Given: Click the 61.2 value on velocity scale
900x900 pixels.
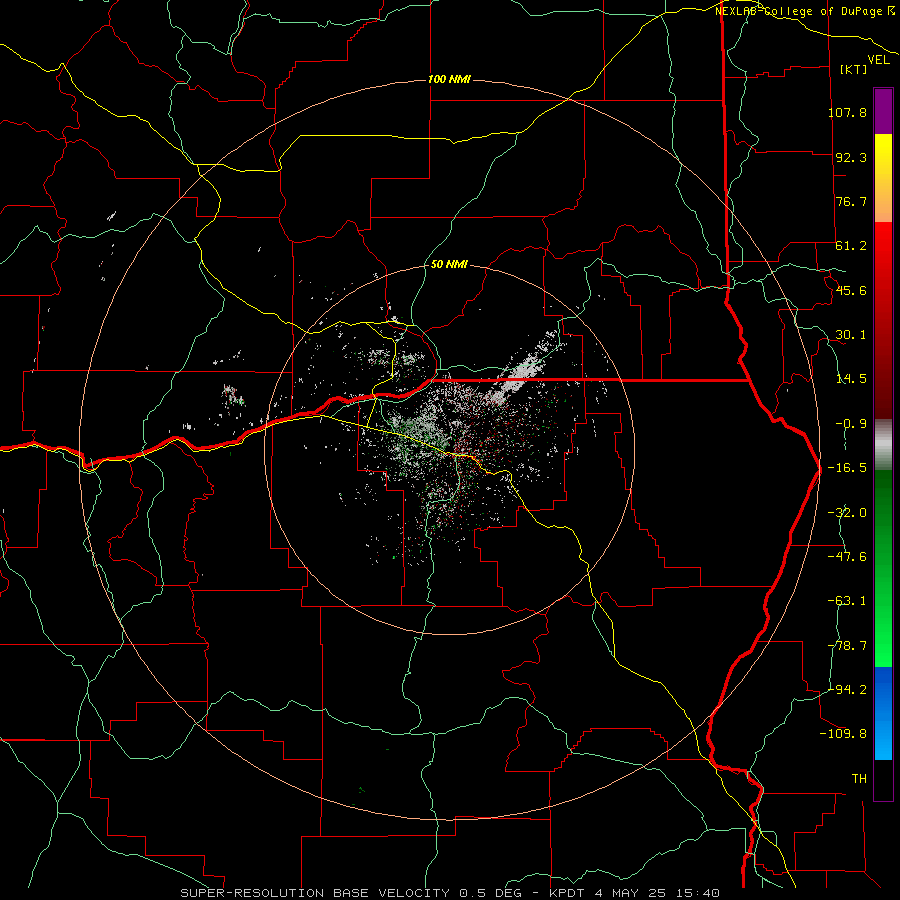Looking at the screenshot, I should pos(851,246).
